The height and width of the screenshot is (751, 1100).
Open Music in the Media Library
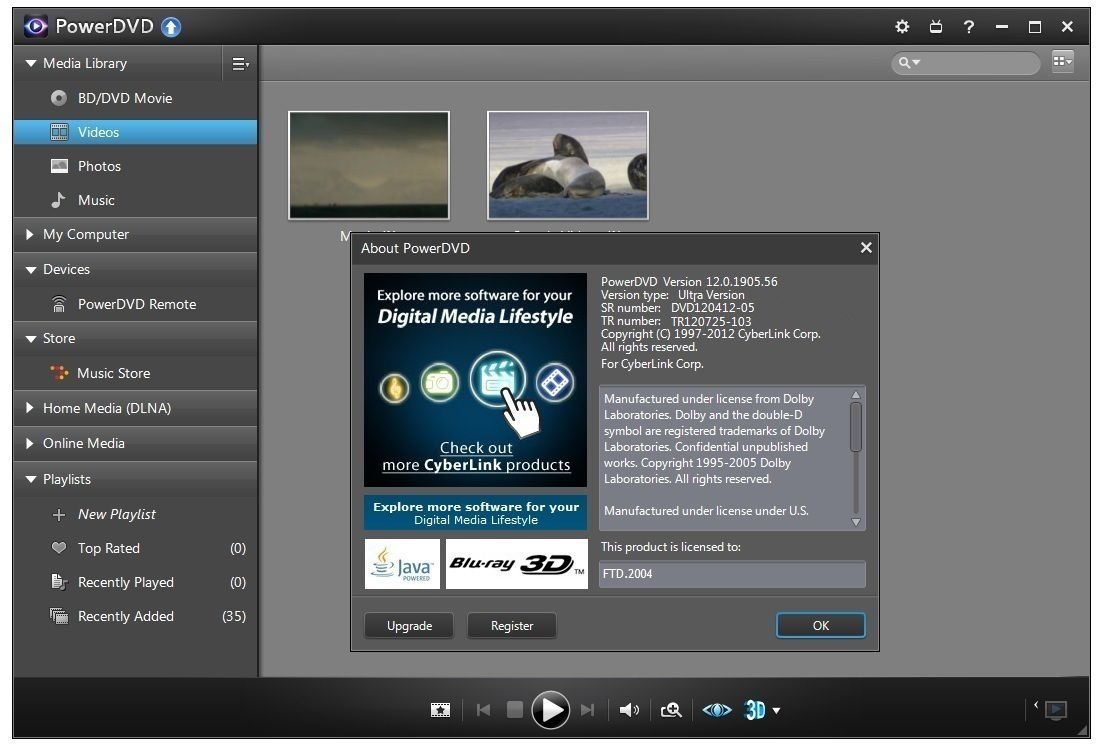pos(135,200)
